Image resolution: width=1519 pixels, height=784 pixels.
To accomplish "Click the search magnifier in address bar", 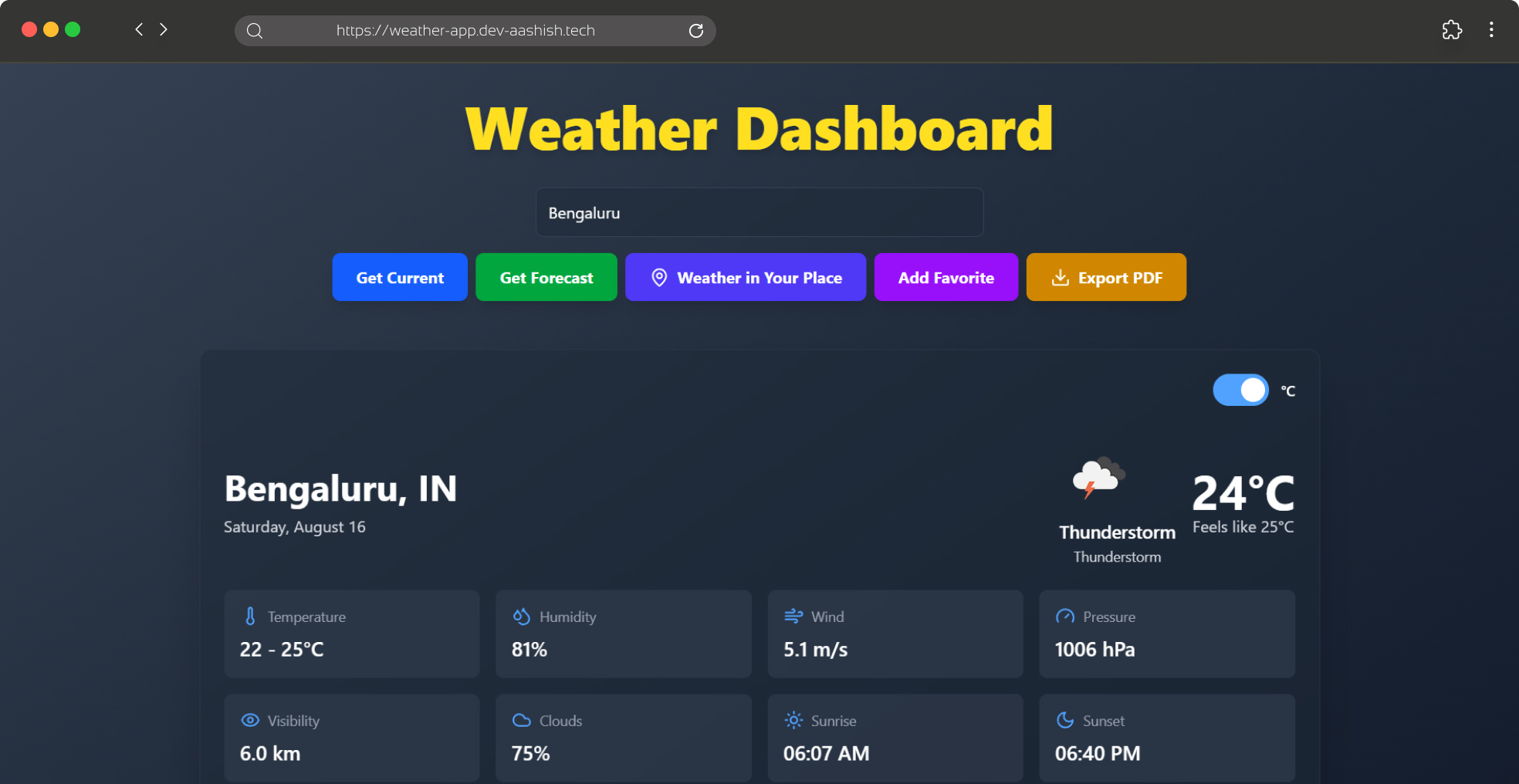I will tap(255, 31).
